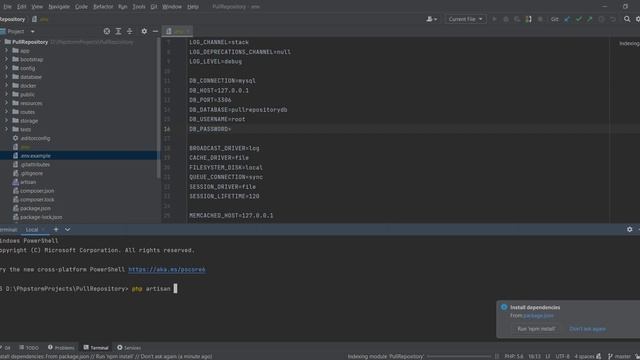Open terminal panel settings gear

coord(629,230)
